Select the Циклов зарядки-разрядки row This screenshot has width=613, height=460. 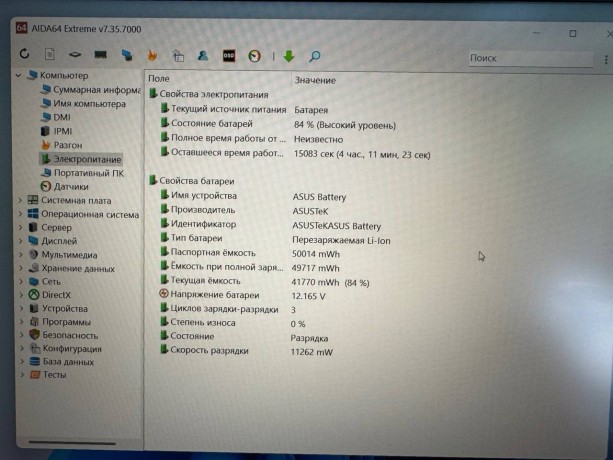228,309
